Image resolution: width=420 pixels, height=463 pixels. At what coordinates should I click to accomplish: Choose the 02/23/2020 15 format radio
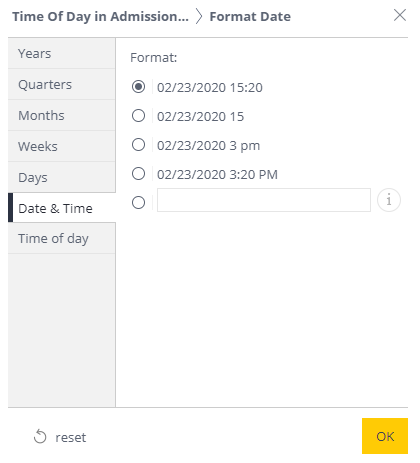pos(138,116)
